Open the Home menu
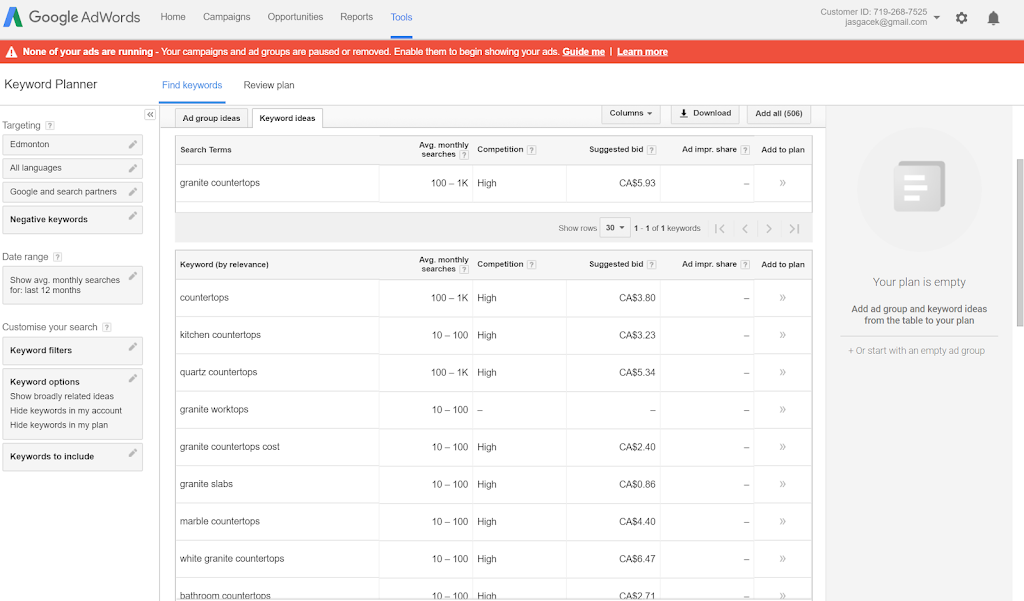 [x=173, y=17]
